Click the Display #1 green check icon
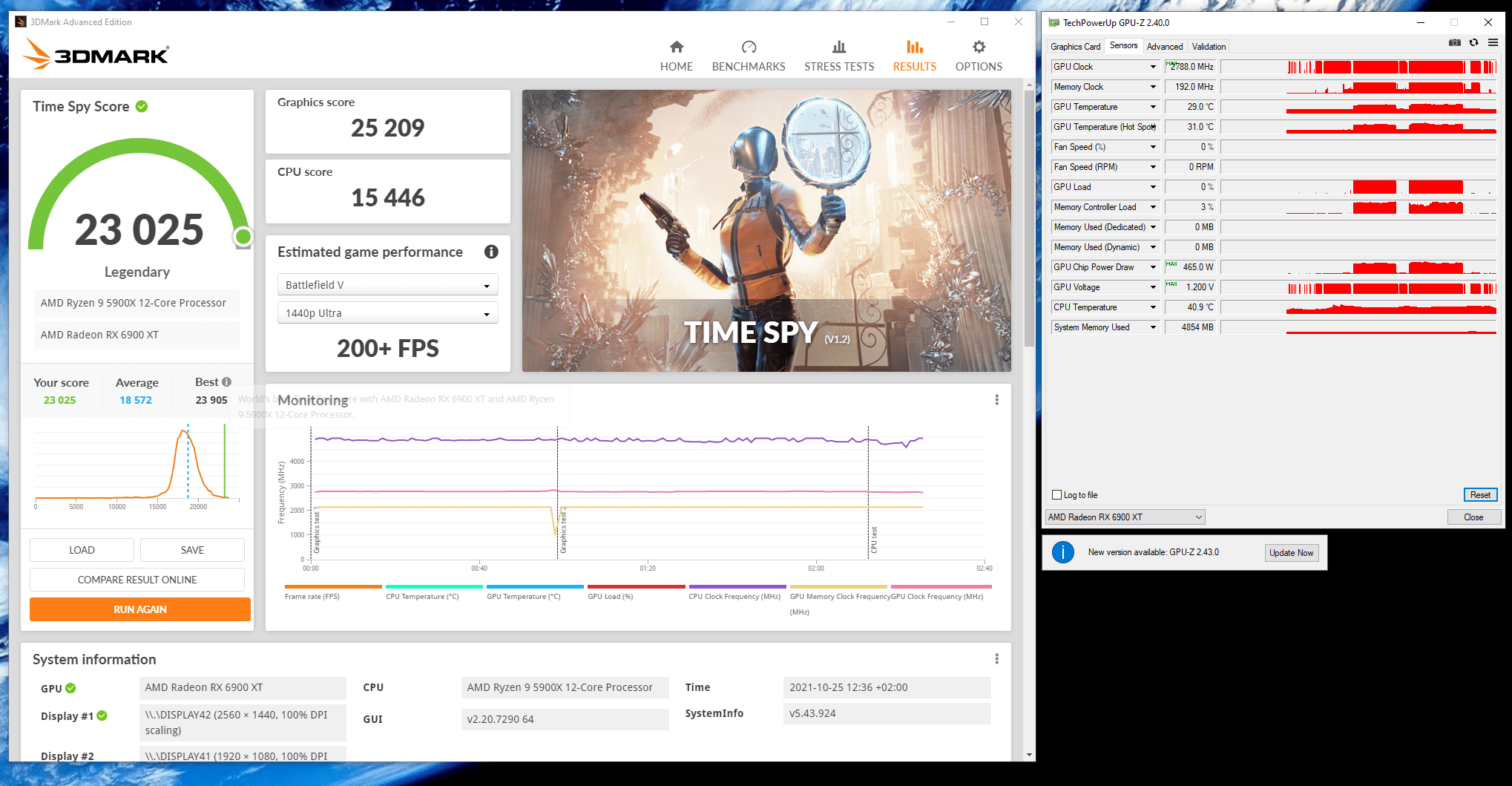This screenshot has height=786, width=1512. [102, 715]
